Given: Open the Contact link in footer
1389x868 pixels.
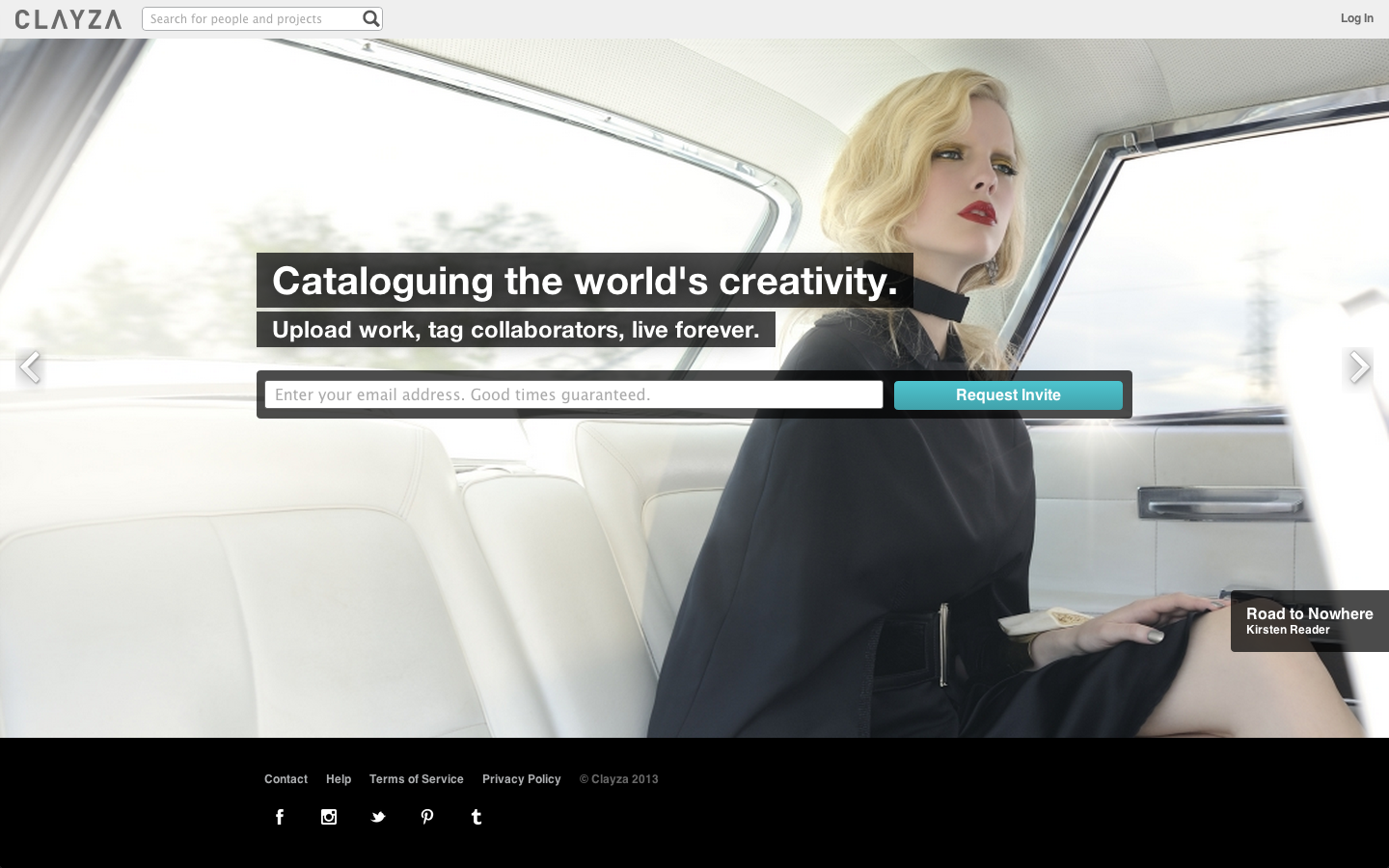Looking at the screenshot, I should click(x=286, y=779).
